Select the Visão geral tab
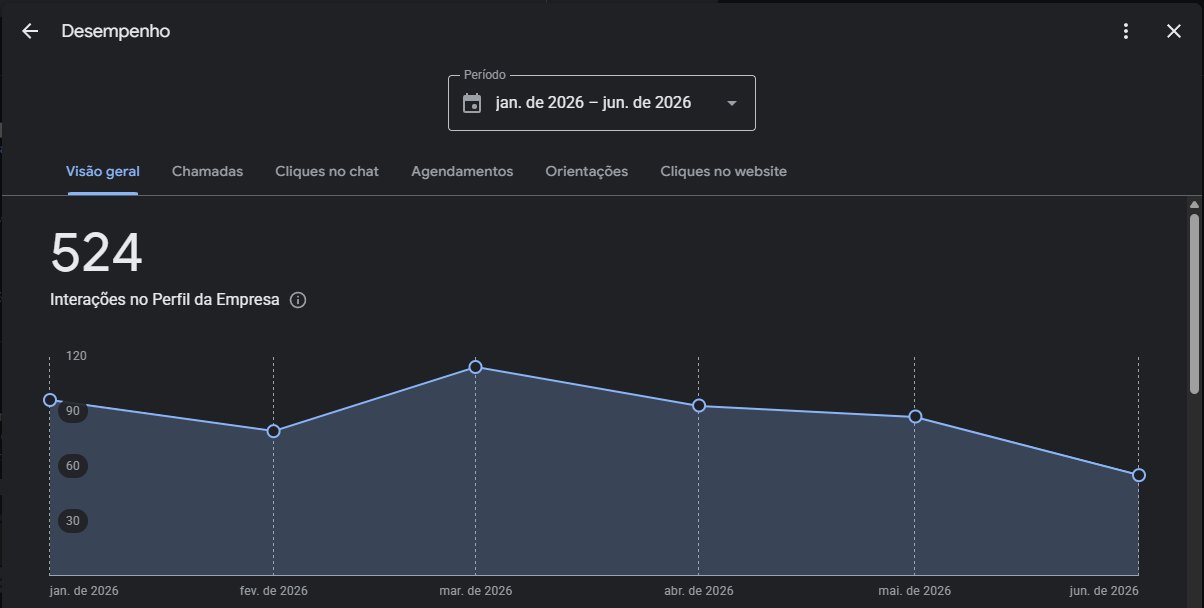 pyautogui.click(x=103, y=171)
